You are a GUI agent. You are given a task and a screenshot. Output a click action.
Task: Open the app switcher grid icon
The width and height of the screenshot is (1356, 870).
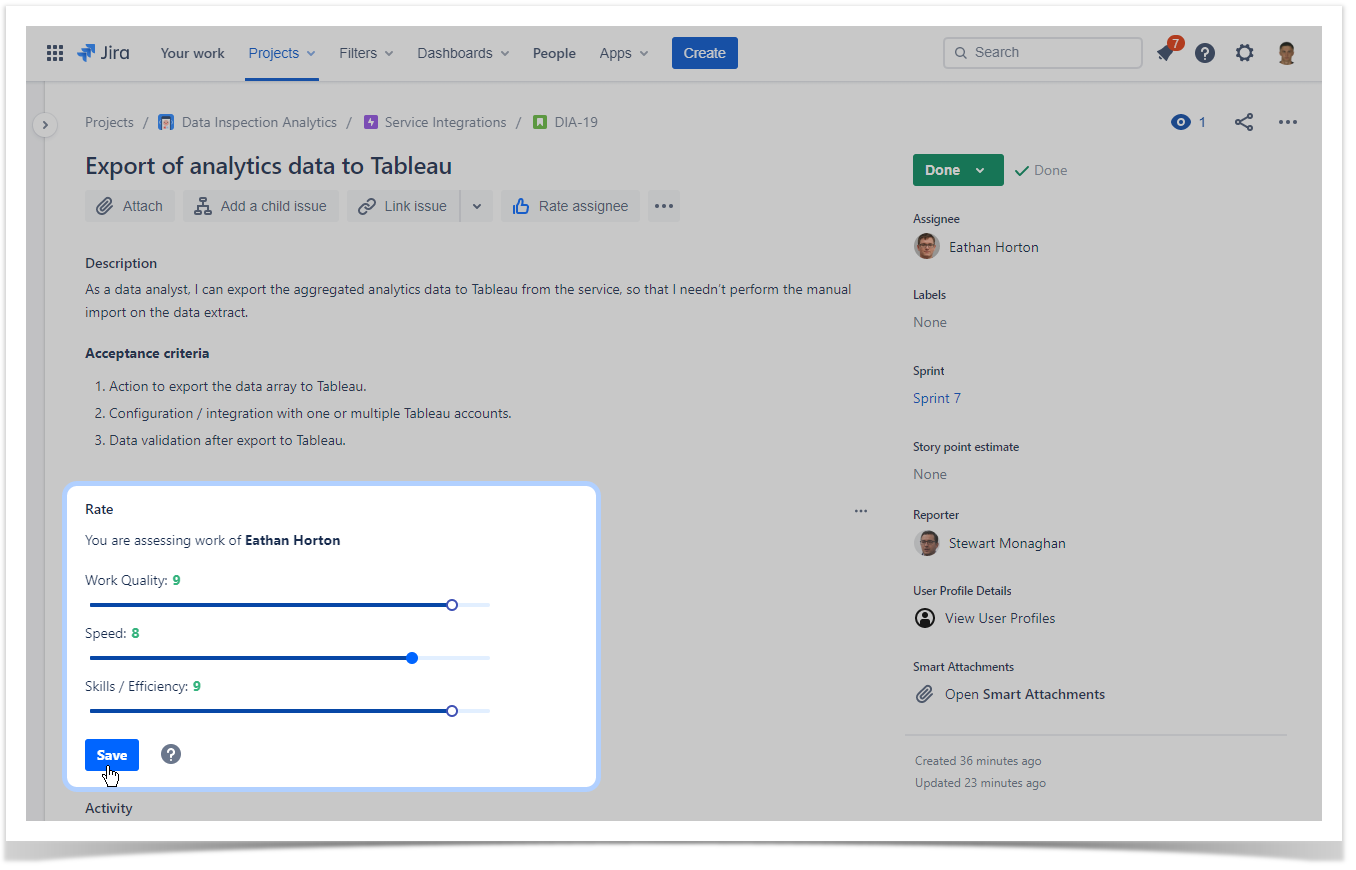(55, 53)
